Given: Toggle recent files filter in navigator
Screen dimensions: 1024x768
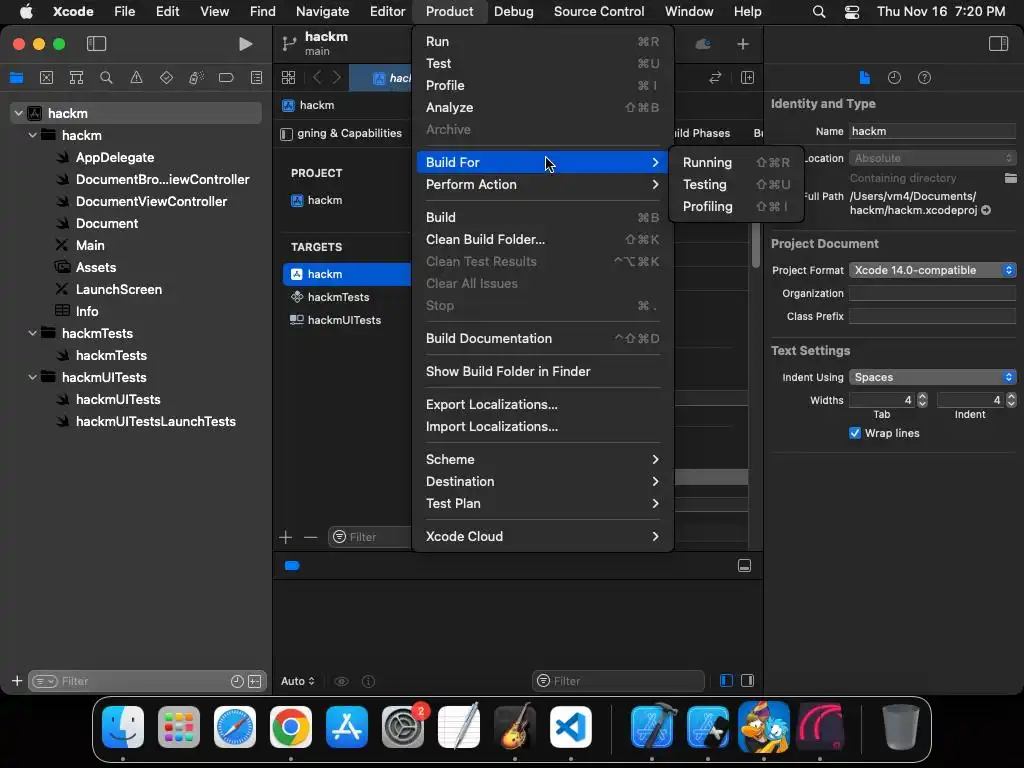Looking at the screenshot, I should click(237, 681).
